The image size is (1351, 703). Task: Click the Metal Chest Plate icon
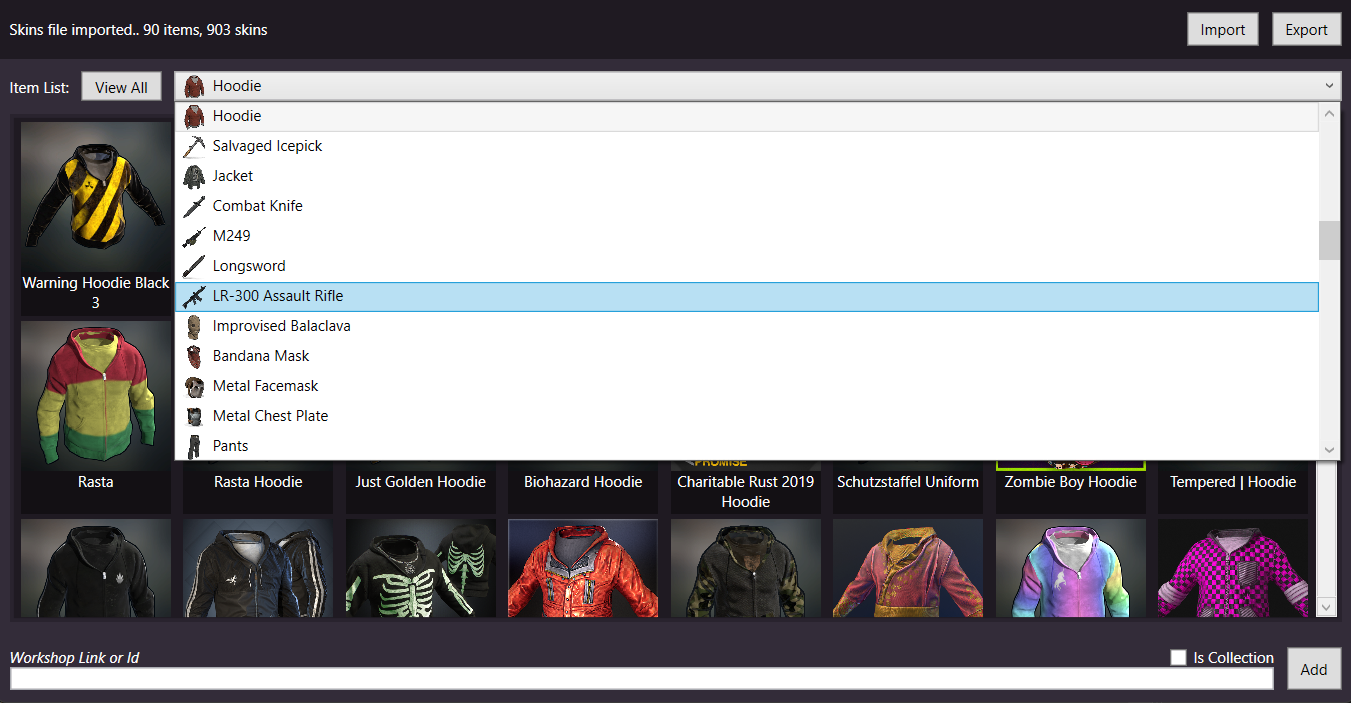click(x=194, y=416)
